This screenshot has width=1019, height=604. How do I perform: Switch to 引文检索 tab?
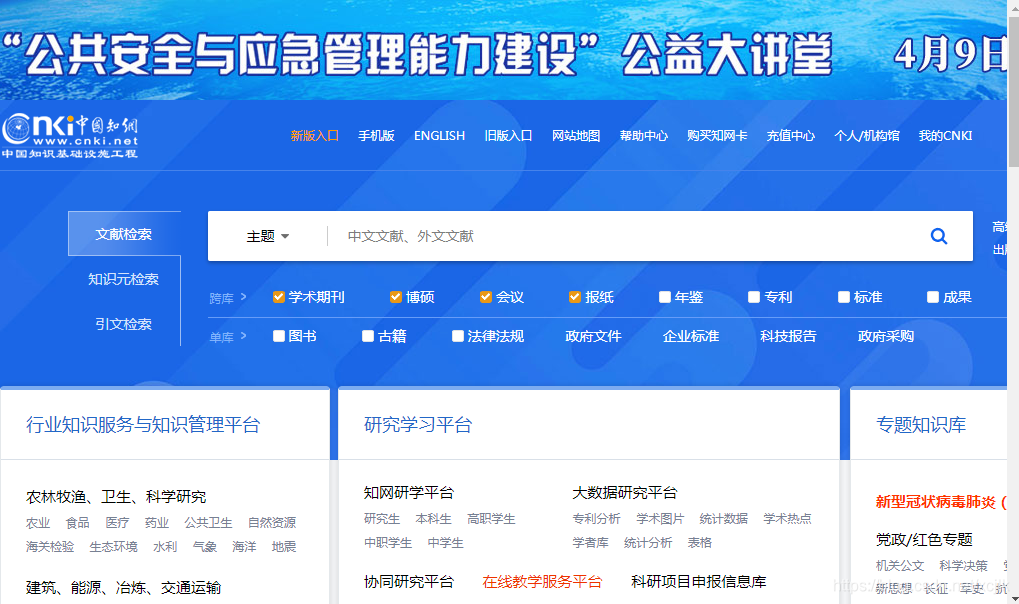[x=123, y=324]
